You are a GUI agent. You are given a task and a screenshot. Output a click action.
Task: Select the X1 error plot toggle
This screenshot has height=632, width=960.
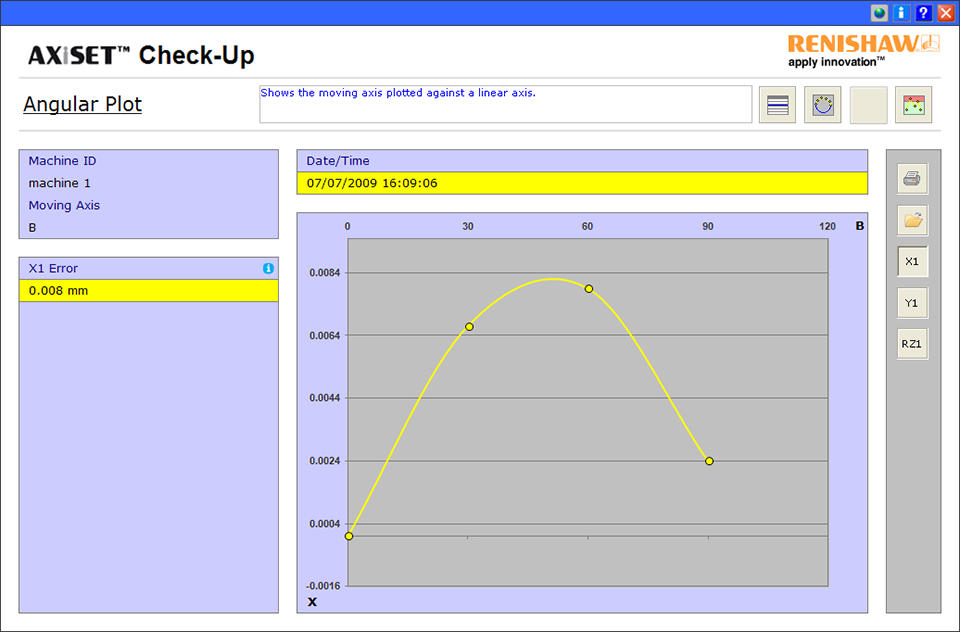tap(912, 262)
